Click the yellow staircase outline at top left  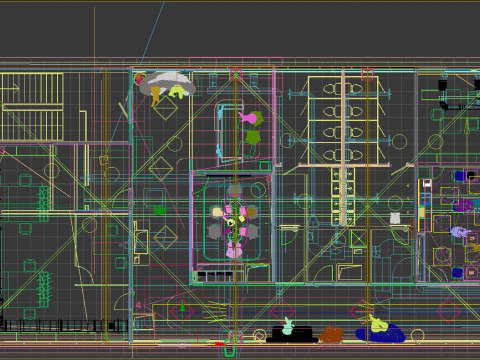point(32,107)
